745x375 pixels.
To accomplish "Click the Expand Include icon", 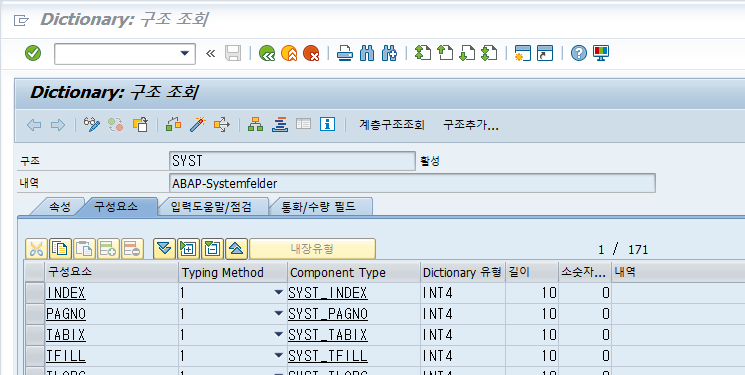I will point(189,249).
